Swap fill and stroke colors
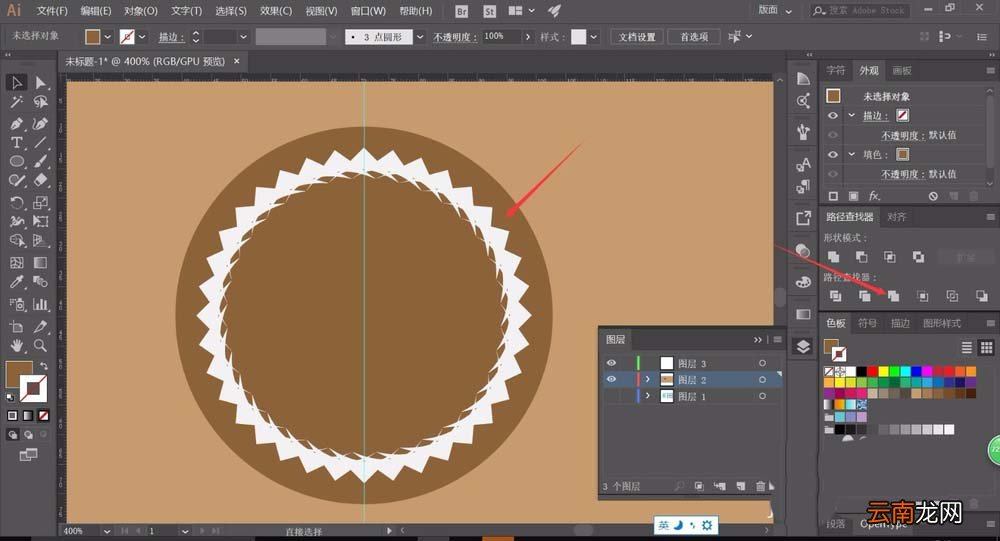The image size is (1000, 541). tap(44, 366)
